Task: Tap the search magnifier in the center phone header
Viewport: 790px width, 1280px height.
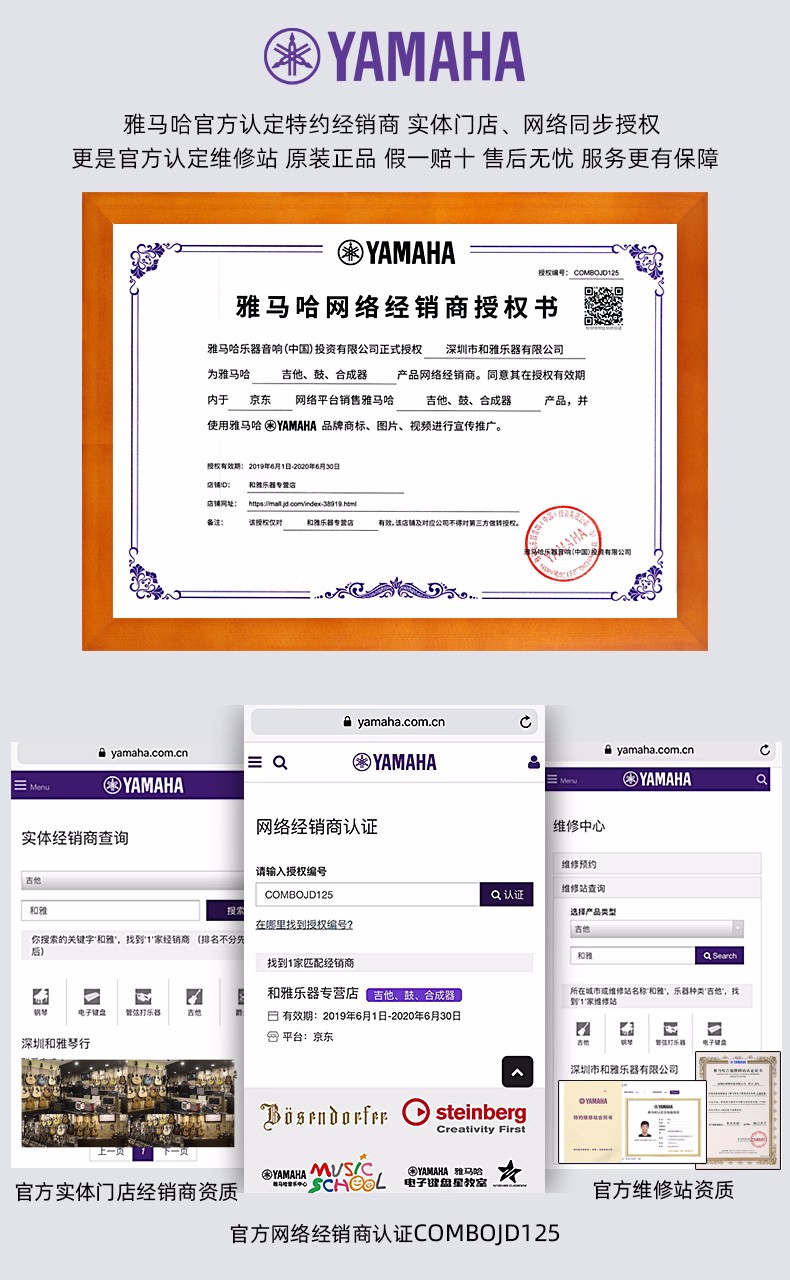Action: pos(280,762)
